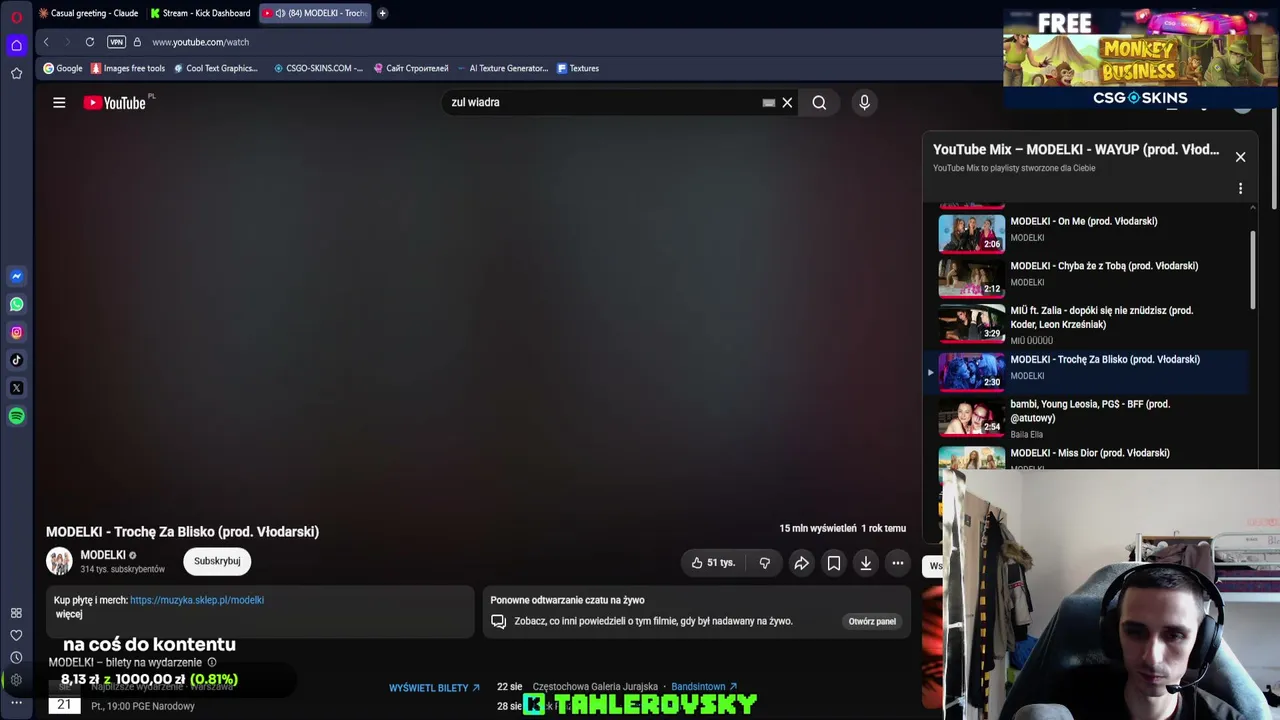
Task: Open browser settings gear in sidebar
Action: [x=16, y=680]
